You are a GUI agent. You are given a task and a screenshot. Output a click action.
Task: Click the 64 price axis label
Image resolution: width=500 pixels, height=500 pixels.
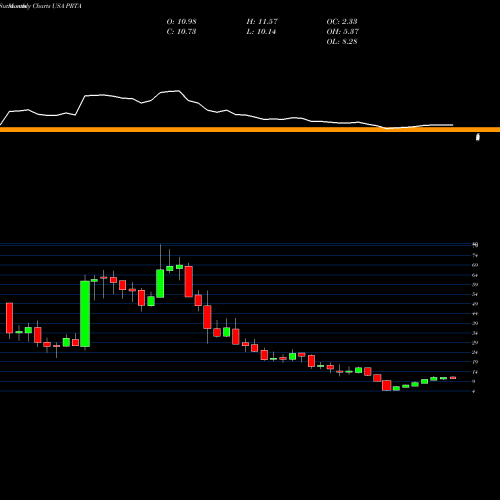475,275
